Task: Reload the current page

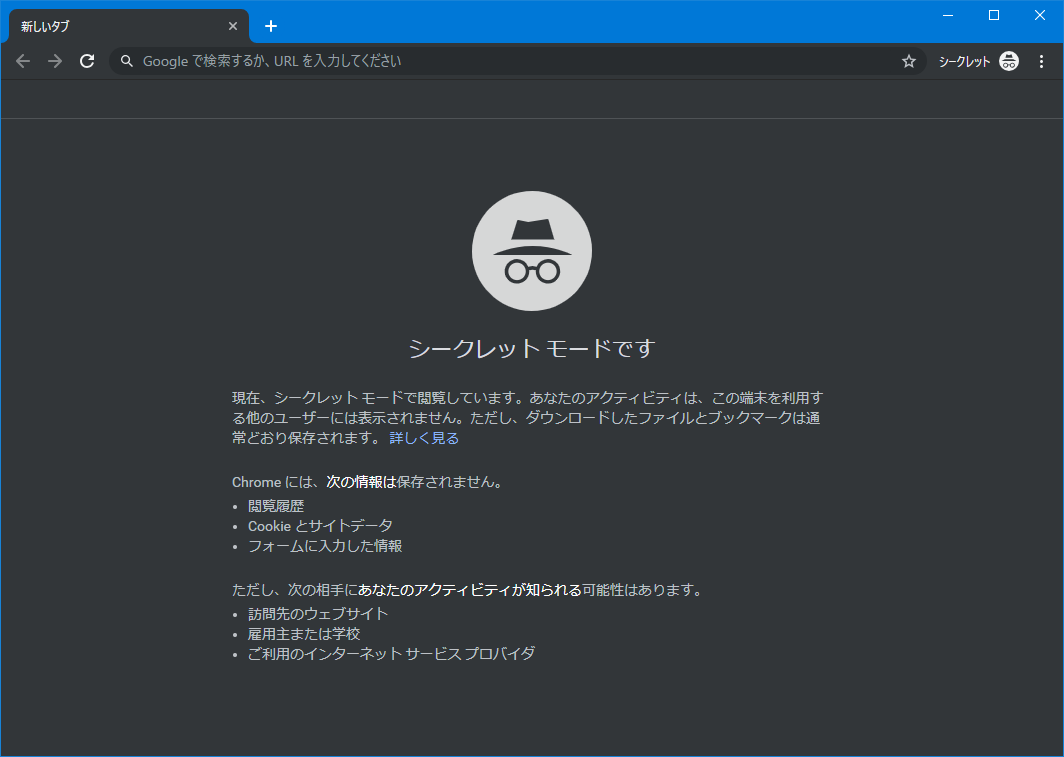Action: coord(87,61)
